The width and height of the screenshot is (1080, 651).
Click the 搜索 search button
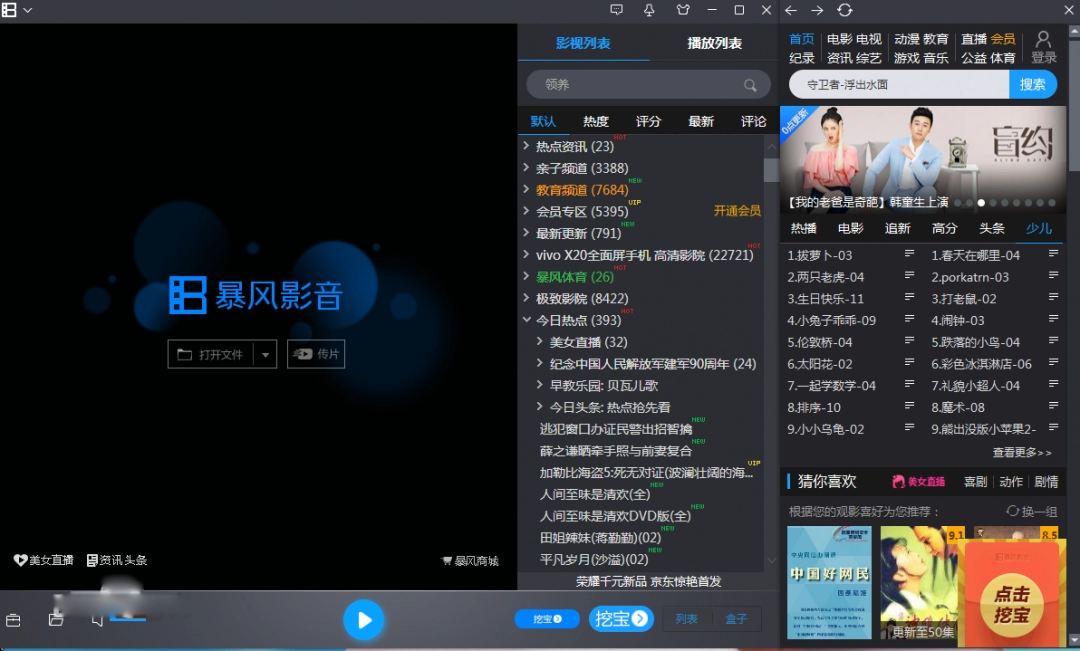[1033, 84]
